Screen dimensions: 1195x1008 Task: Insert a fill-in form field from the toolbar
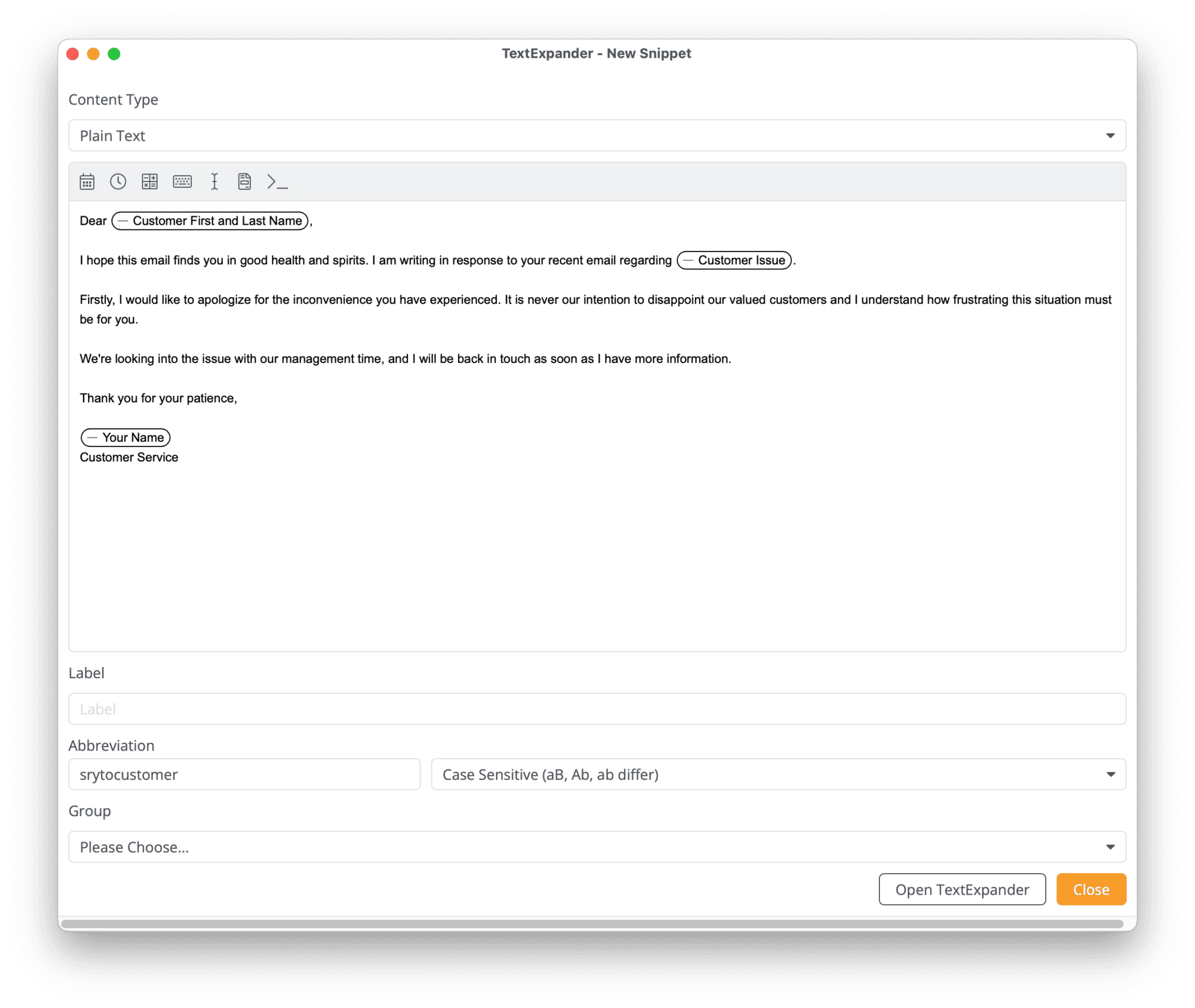(244, 182)
